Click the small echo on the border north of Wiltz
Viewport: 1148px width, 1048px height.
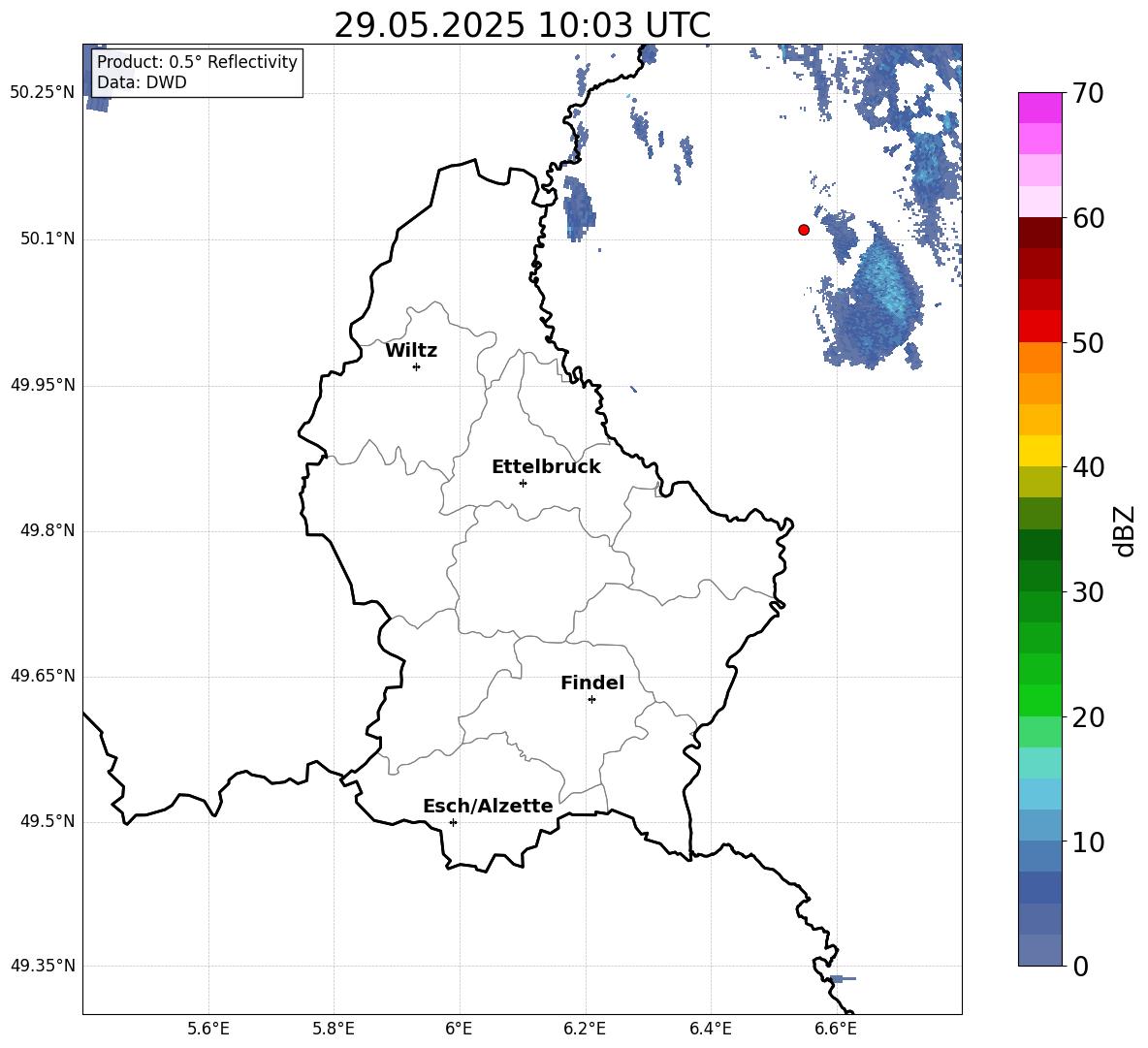click(579, 208)
